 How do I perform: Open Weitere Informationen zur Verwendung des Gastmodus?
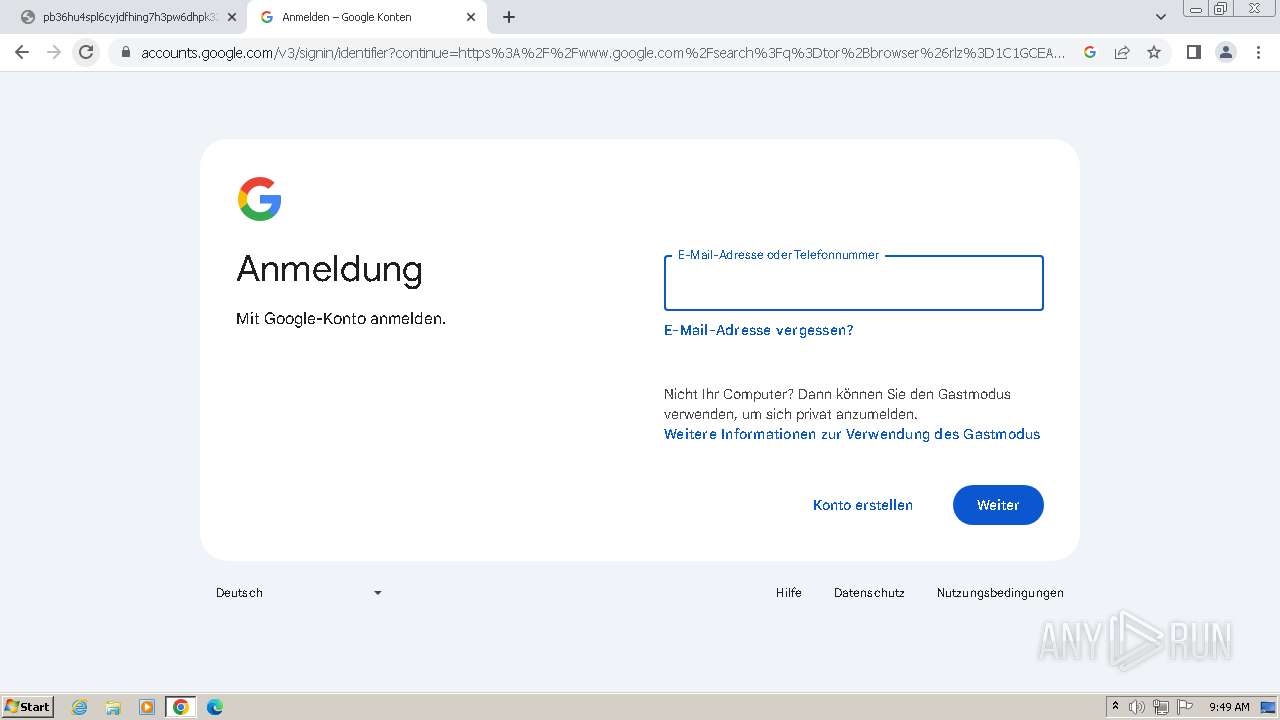click(852, 434)
